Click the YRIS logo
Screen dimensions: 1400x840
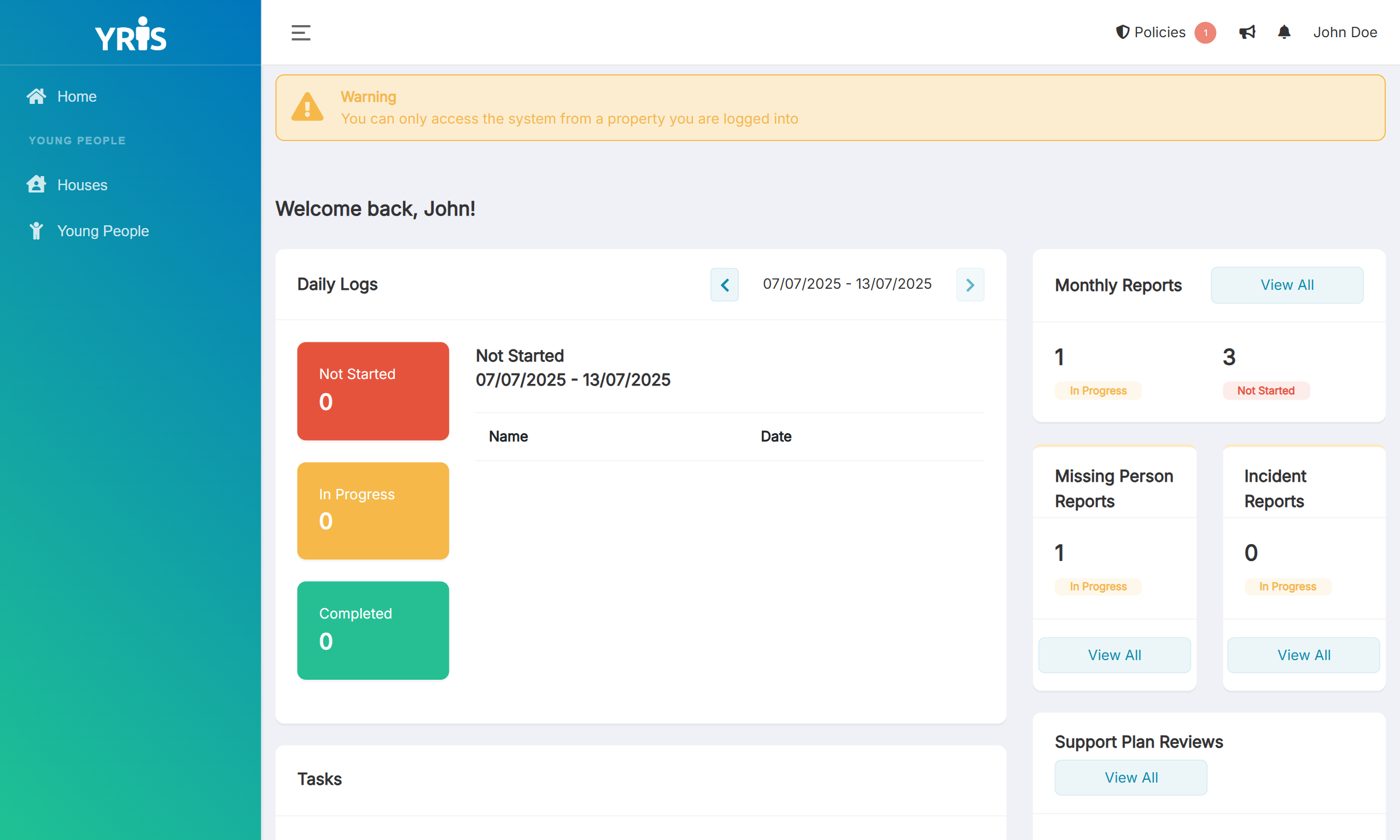point(131,34)
